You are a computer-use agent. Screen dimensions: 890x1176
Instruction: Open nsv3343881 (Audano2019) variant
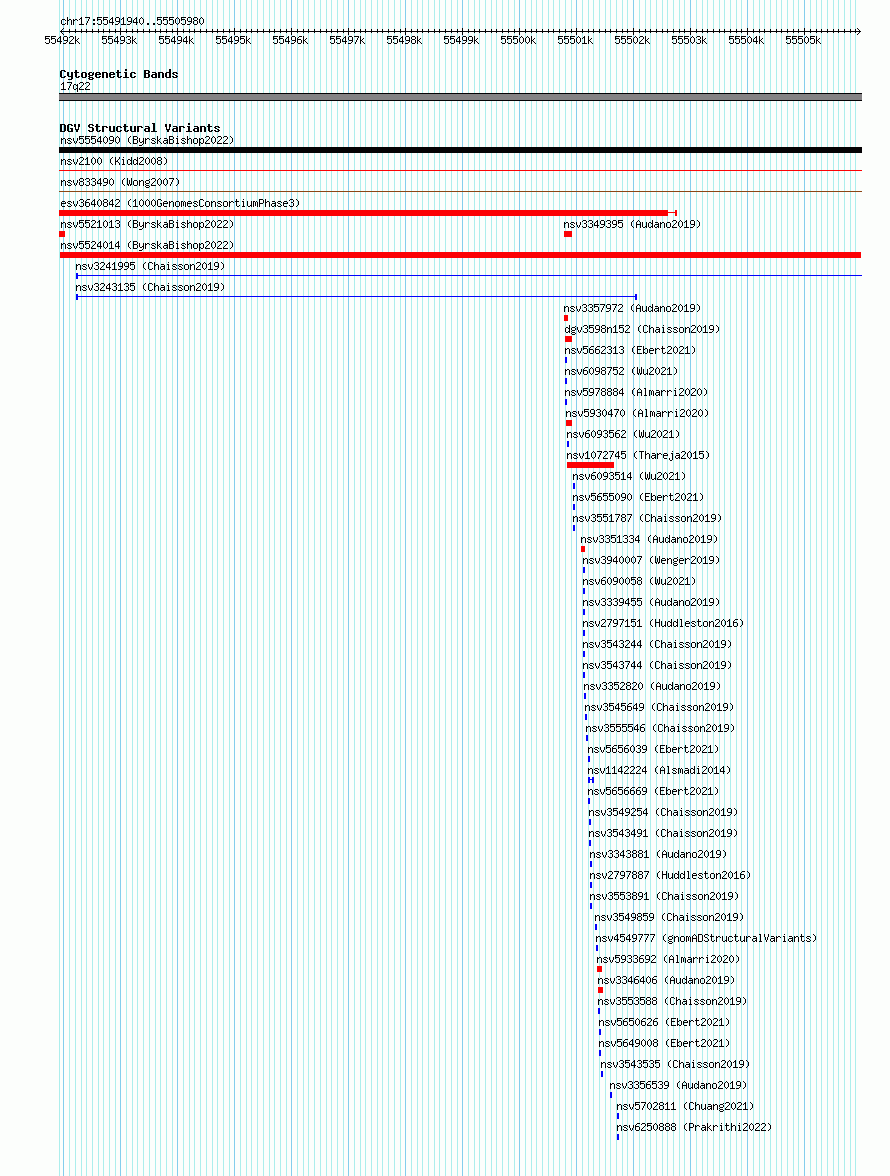[658, 854]
